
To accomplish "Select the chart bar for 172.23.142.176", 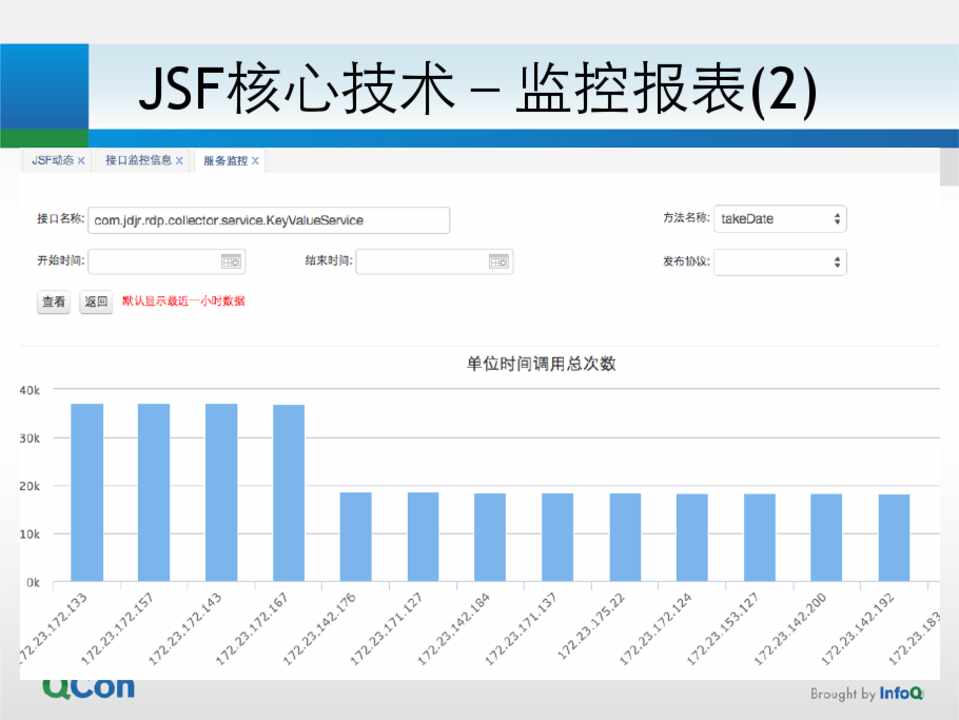I will tap(355, 536).
